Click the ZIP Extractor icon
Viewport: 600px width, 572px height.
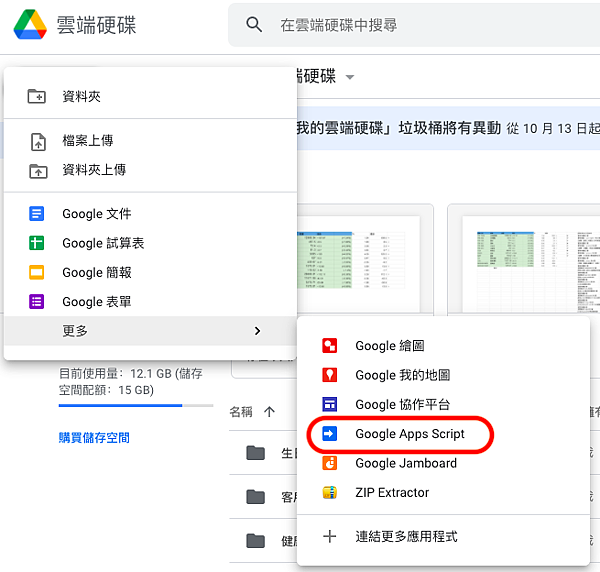point(330,492)
